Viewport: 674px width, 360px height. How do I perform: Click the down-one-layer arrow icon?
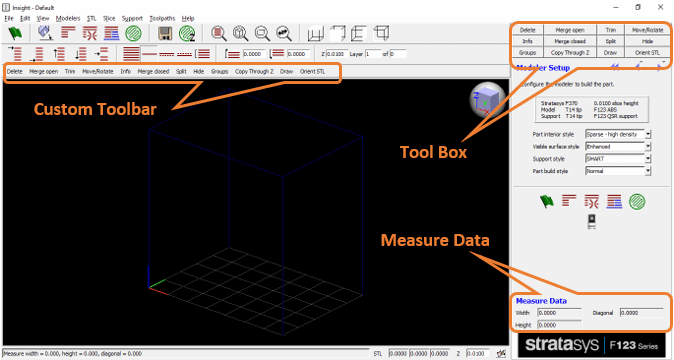[x=81, y=54]
